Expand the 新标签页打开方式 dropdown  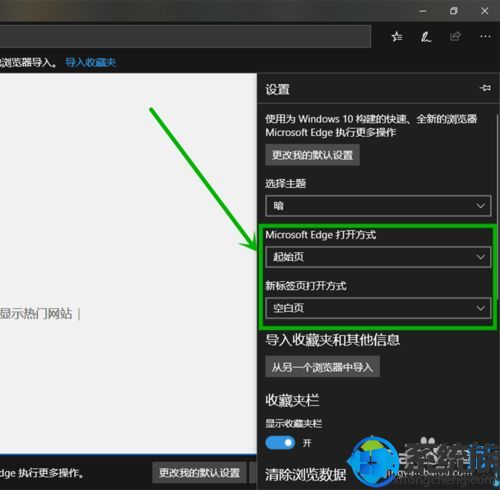click(x=378, y=308)
